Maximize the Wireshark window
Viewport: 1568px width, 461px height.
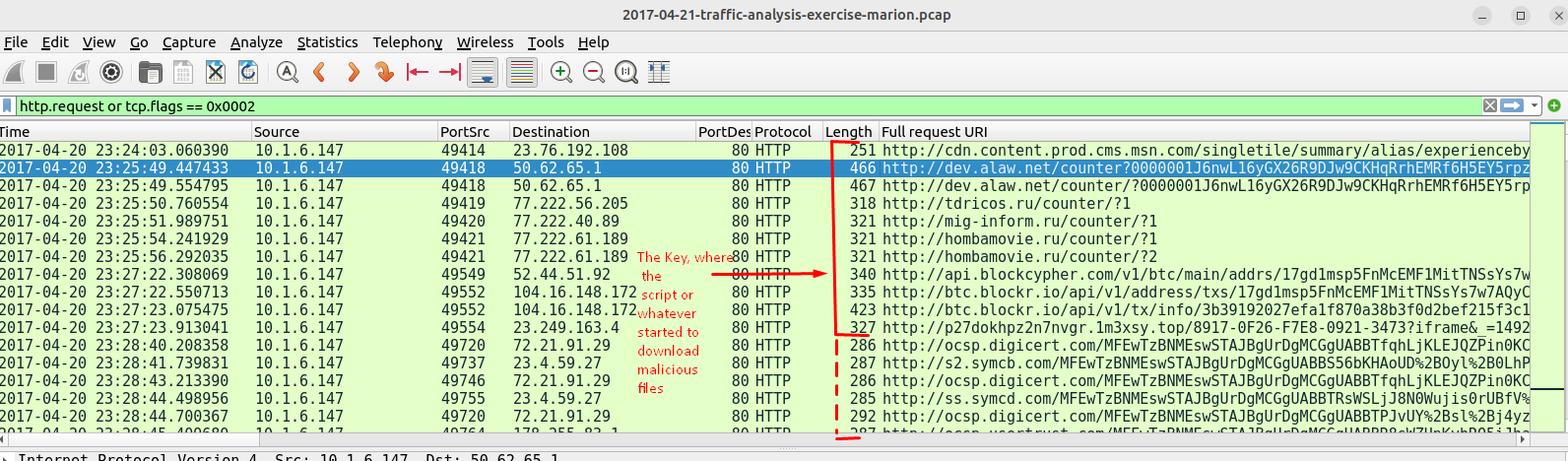point(1521,15)
